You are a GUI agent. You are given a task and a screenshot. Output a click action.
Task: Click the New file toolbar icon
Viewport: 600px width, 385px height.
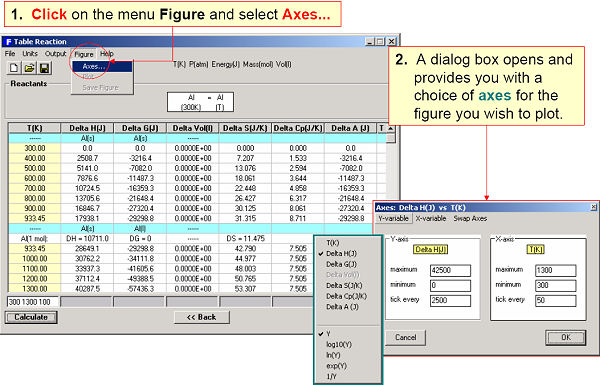click(14, 69)
